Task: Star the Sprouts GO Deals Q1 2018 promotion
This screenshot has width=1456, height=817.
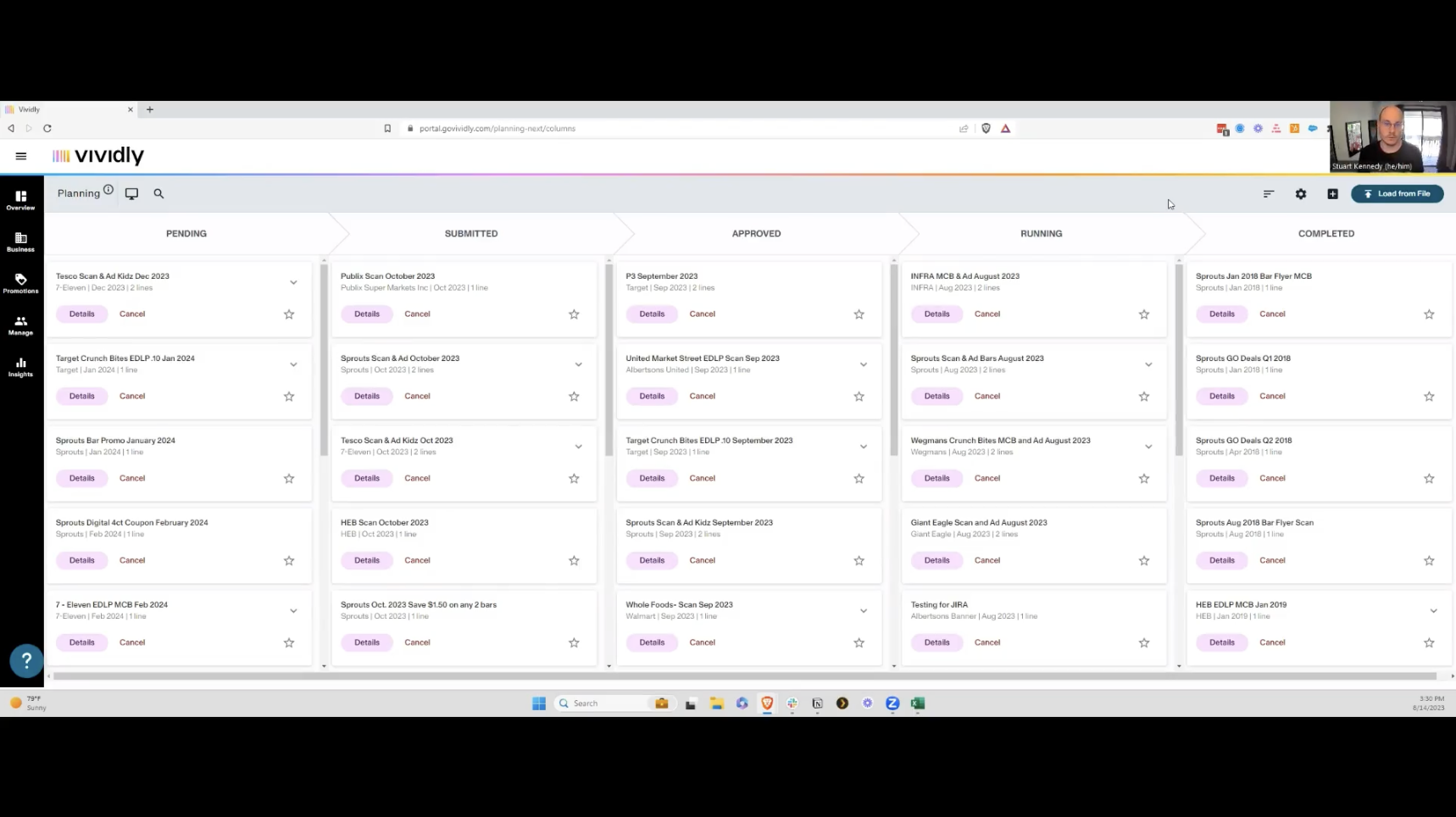Action: [1429, 396]
